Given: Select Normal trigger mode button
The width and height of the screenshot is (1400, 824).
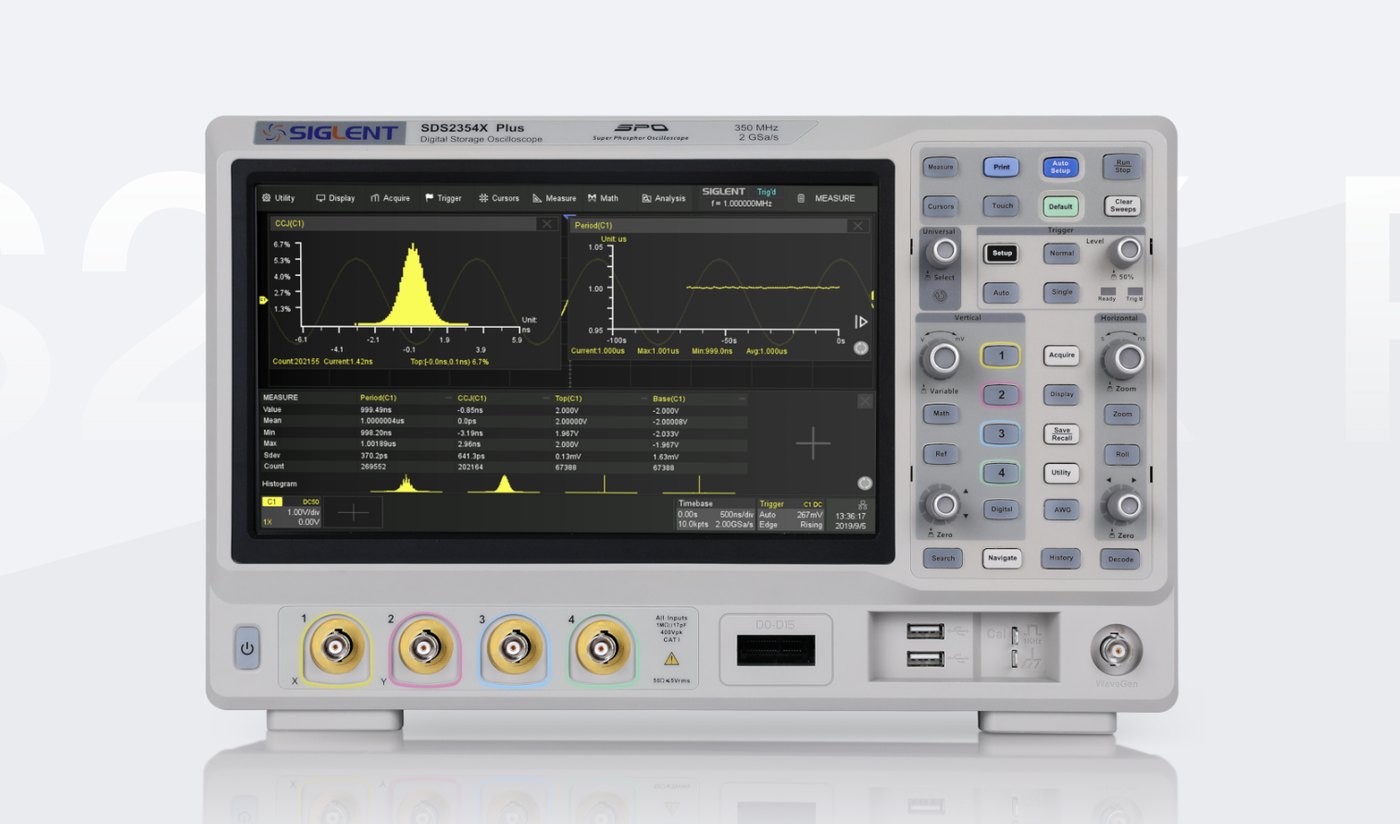Looking at the screenshot, I should click(x=1061, y=253).
